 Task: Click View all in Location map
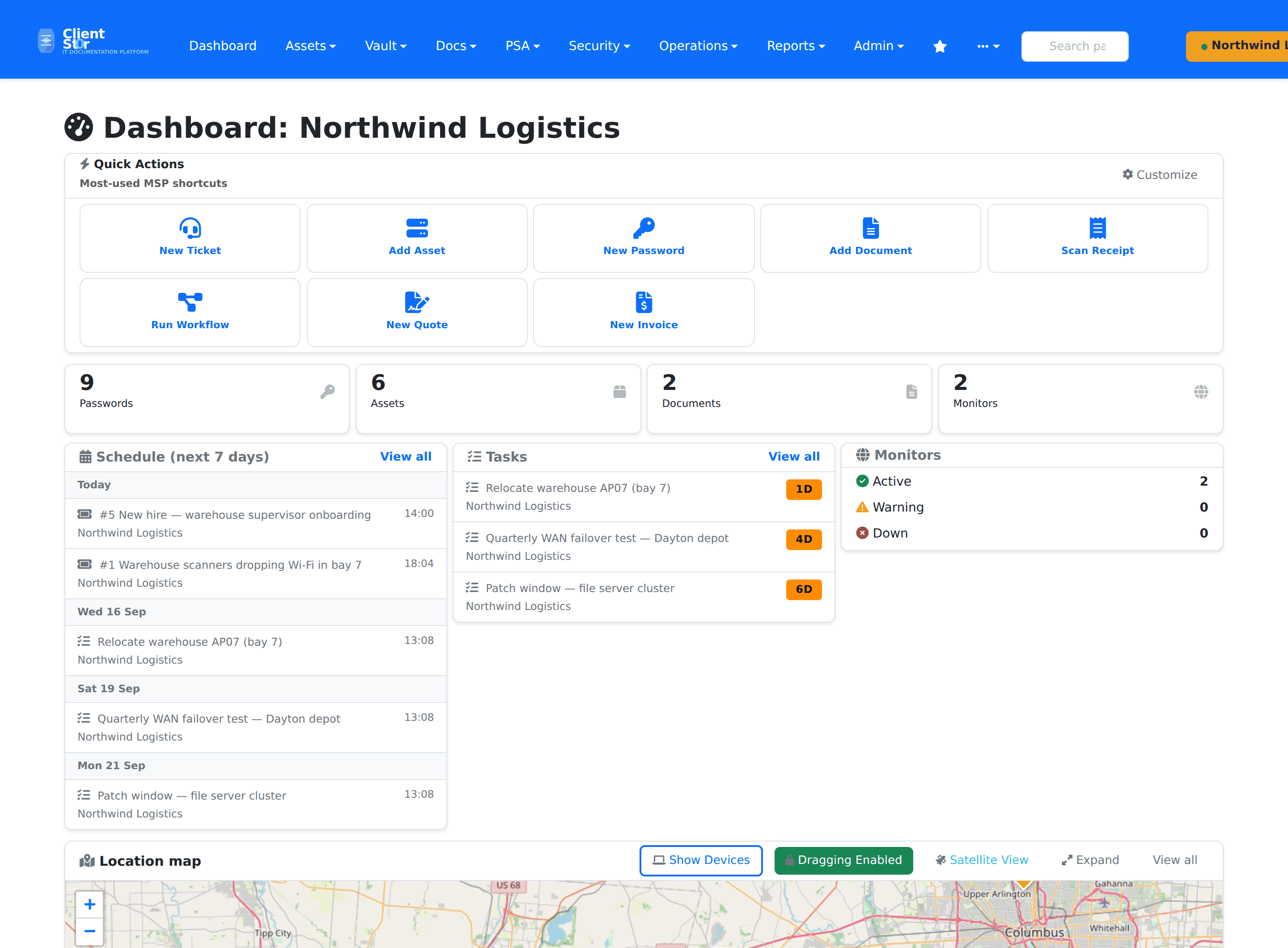(1174, 859)
